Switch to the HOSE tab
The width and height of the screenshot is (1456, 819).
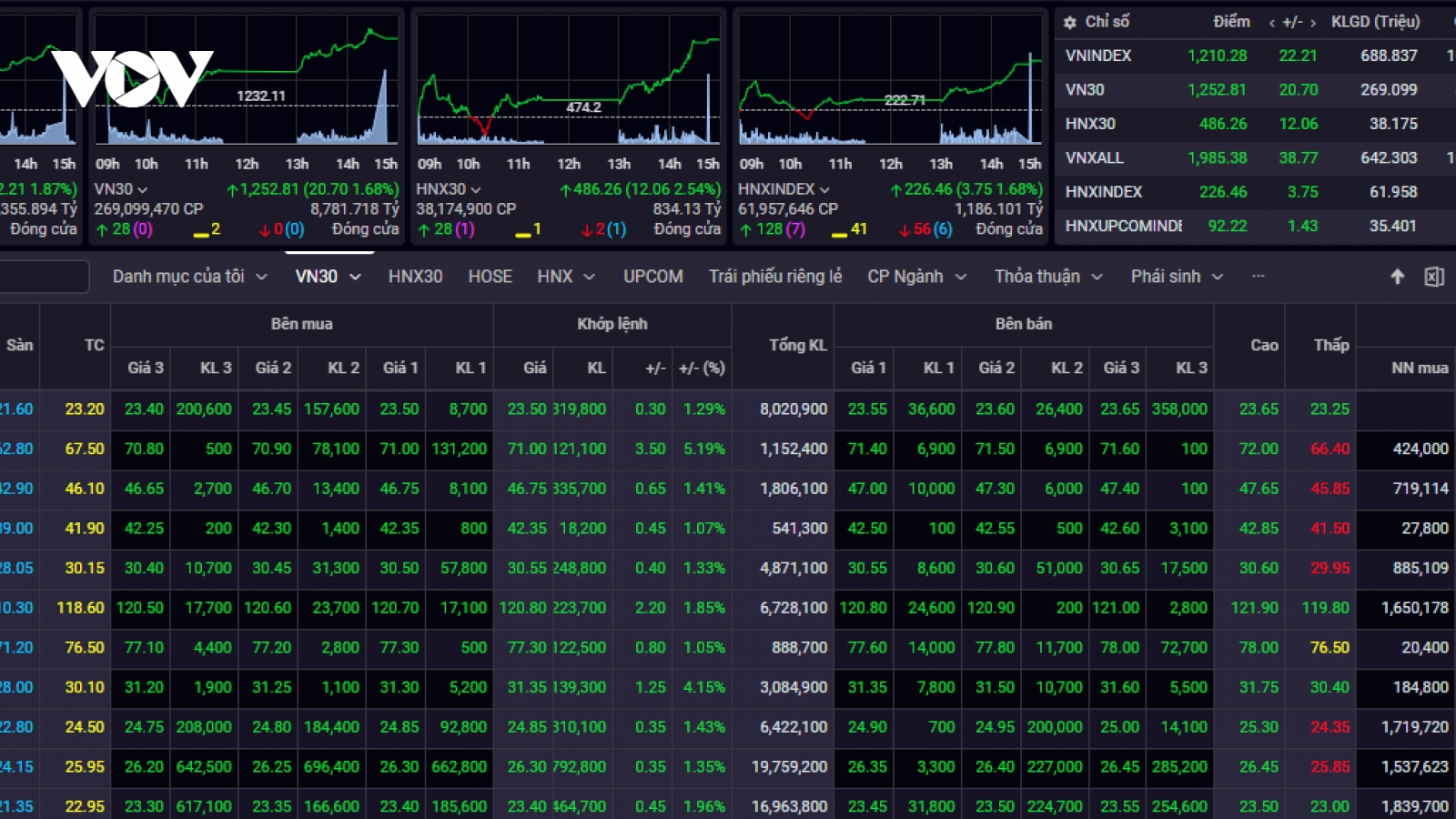(490, 277)
